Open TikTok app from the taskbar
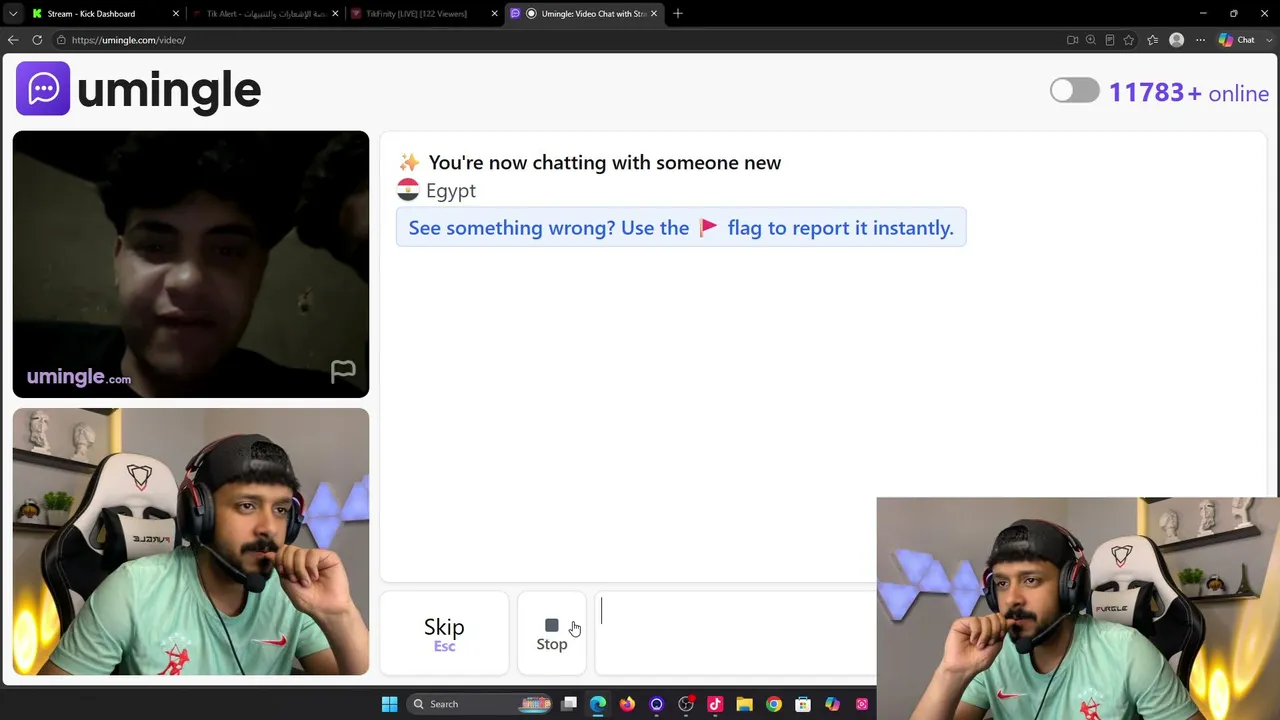This screenshot has height=720, width=1280. click(715, 704)
